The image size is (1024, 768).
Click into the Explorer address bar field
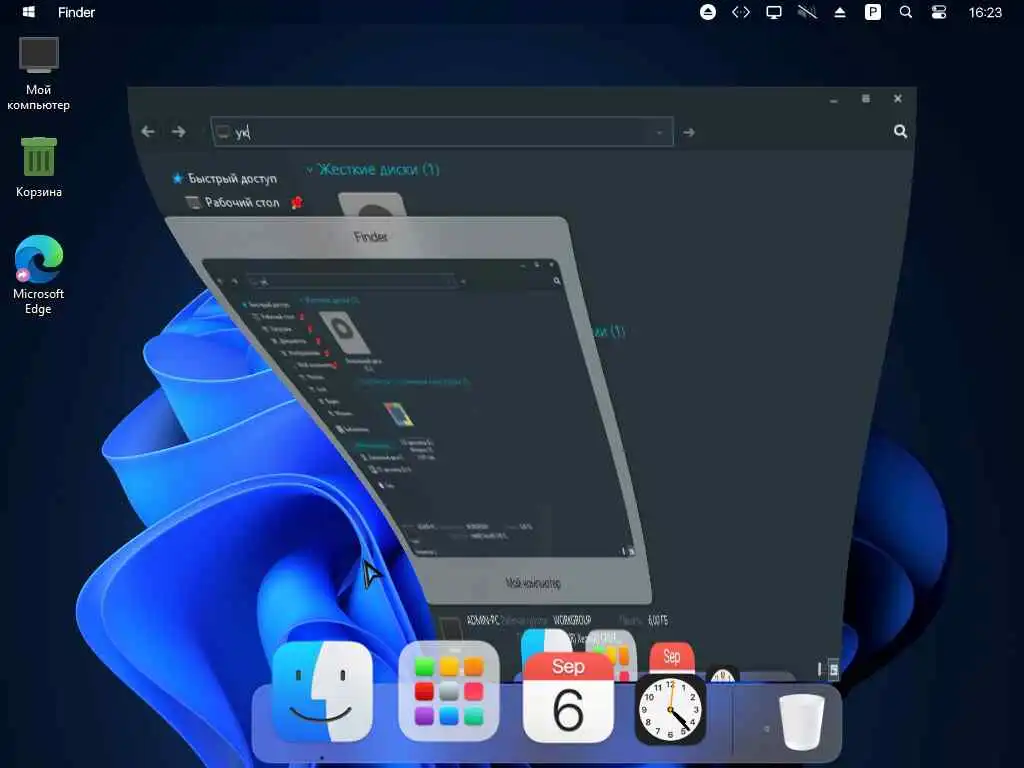click(x=441, y=132)
